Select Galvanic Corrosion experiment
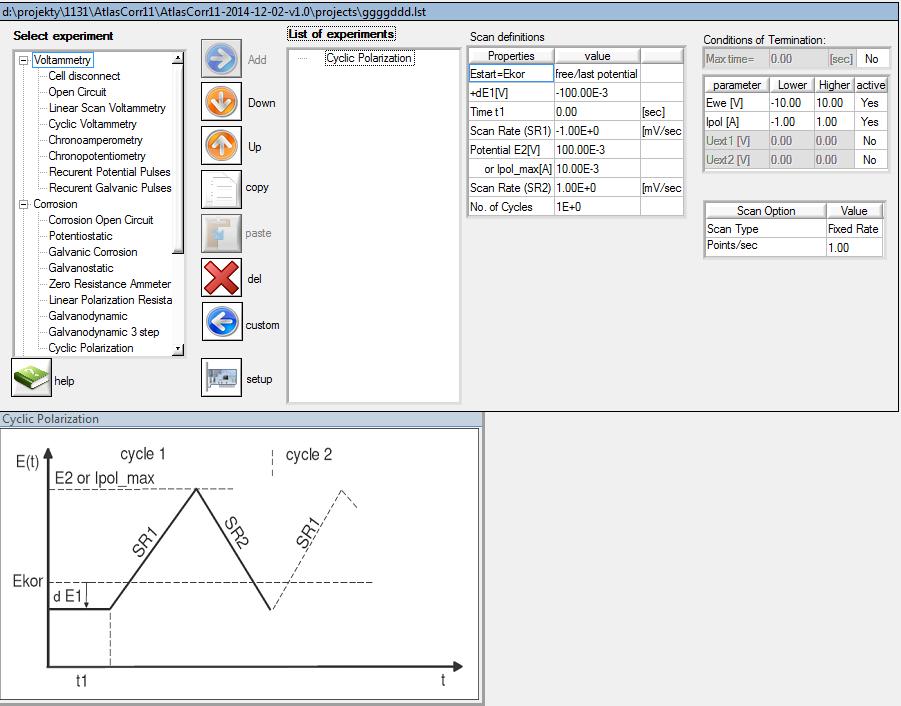 click(x=93, y=252)
